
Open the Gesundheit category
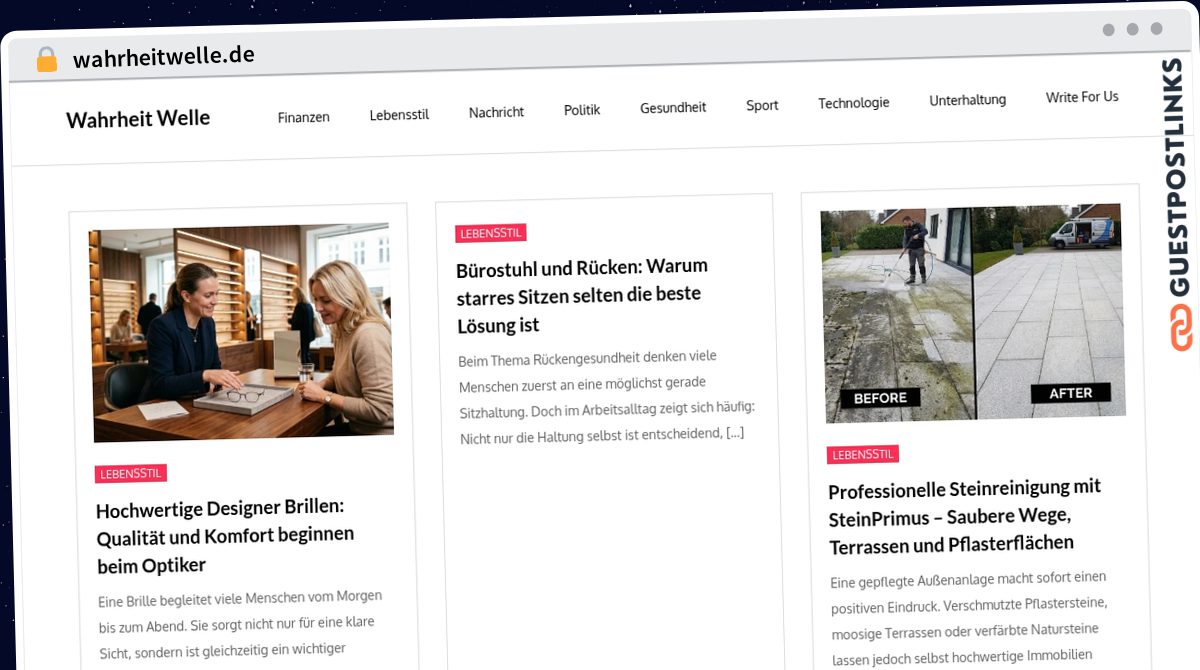click(673, 107)
